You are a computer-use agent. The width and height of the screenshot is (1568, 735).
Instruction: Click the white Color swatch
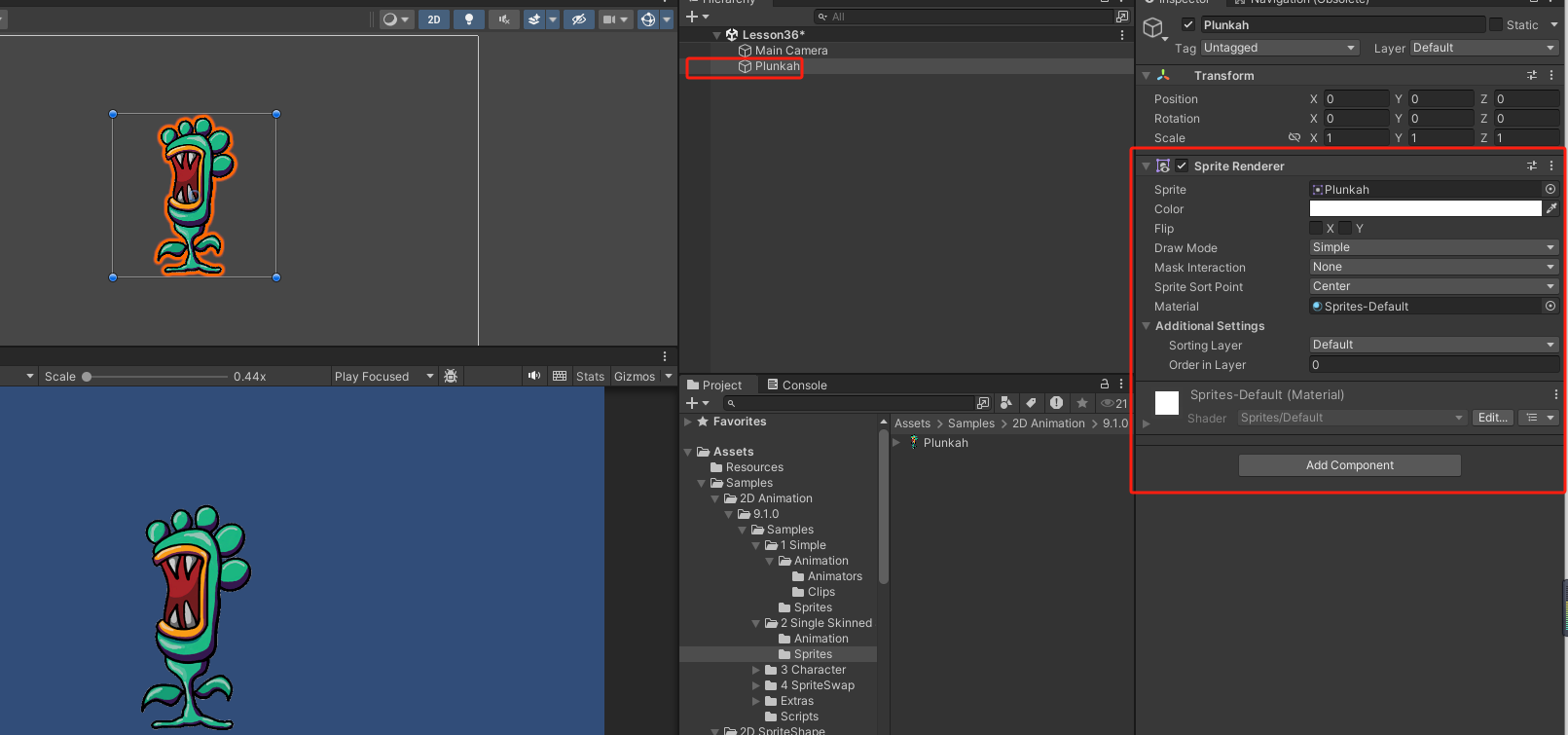click(x=1425, y=208)
